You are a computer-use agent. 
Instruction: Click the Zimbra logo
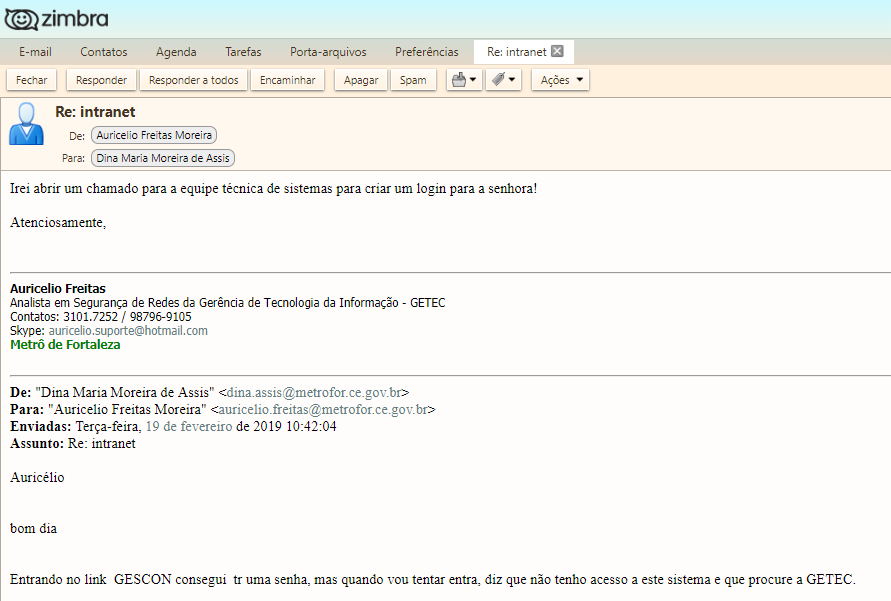(x=56, y=19)
